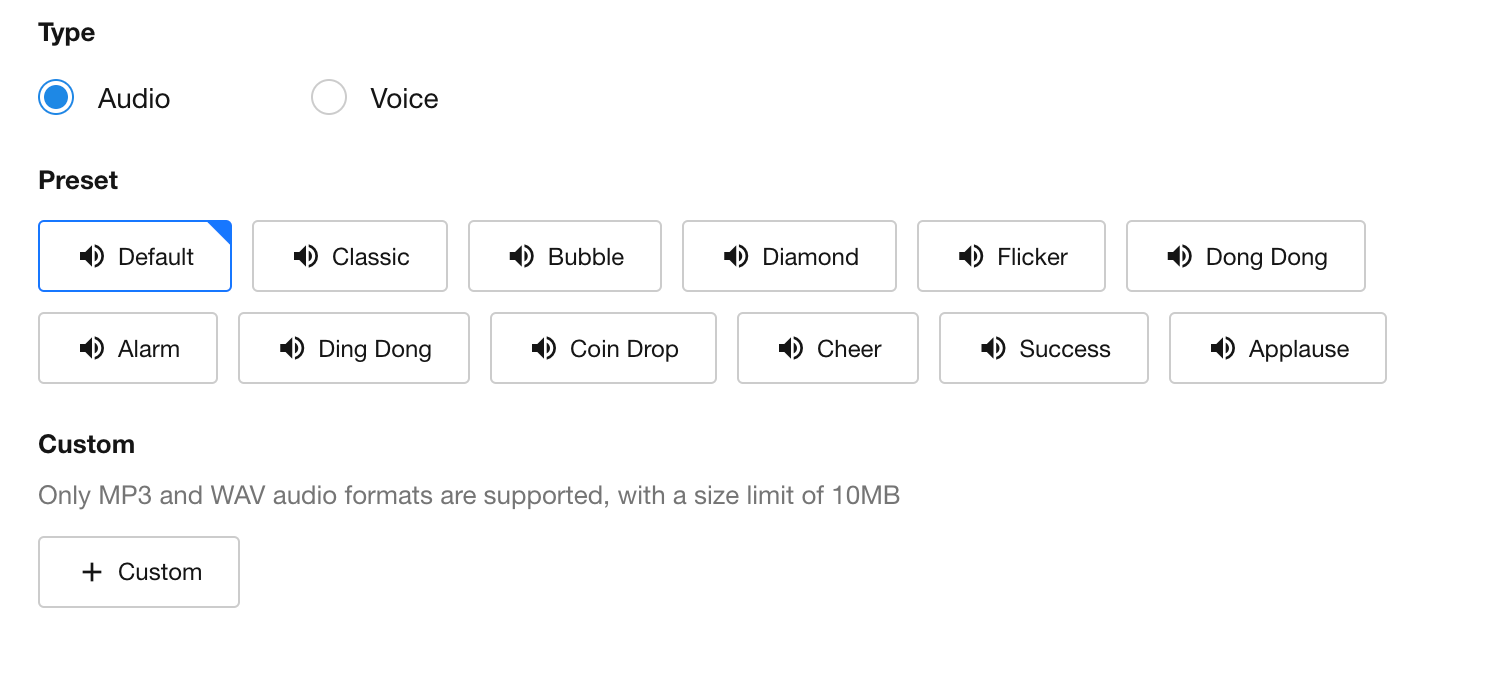Screen dimensions: 1506x696
Task: Click the Dong Dong speaker icon
Action: tap(1180, 257)
